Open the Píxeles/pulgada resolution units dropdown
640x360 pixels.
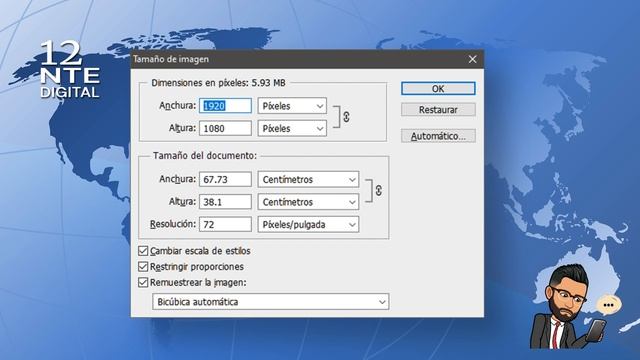[308, 224]
